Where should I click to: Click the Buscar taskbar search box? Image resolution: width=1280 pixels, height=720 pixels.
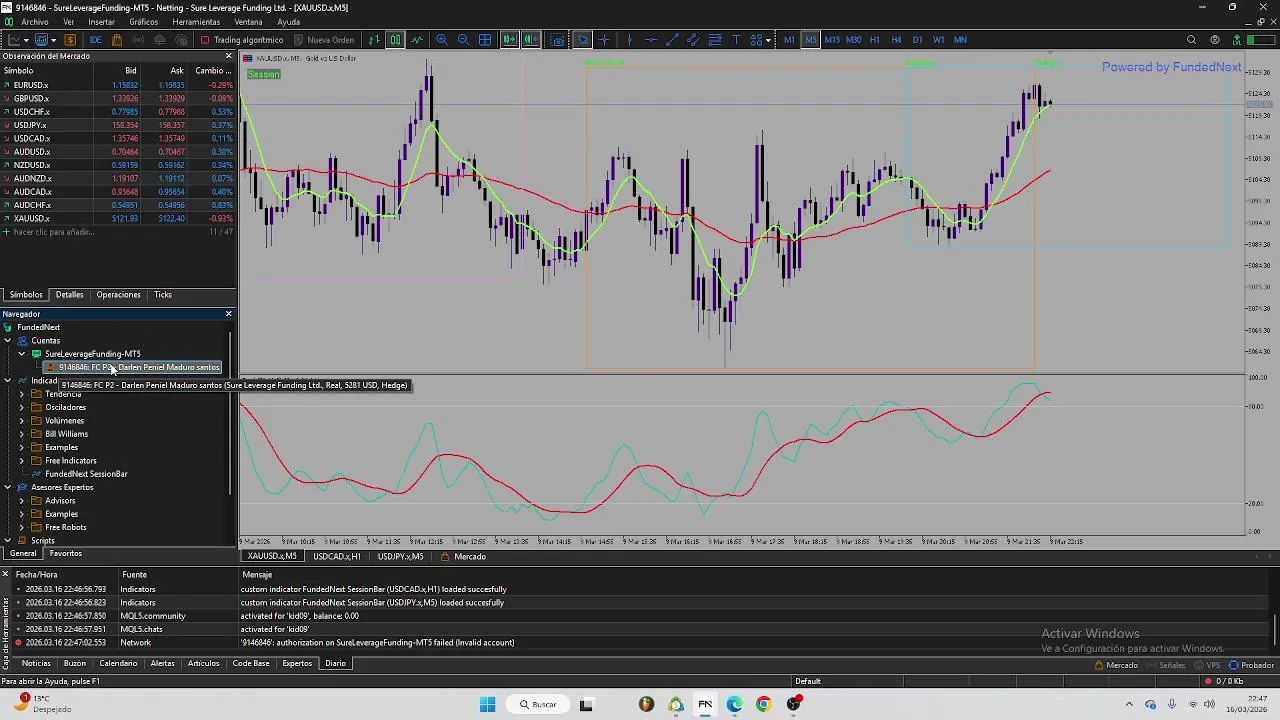tap(539, 704)
